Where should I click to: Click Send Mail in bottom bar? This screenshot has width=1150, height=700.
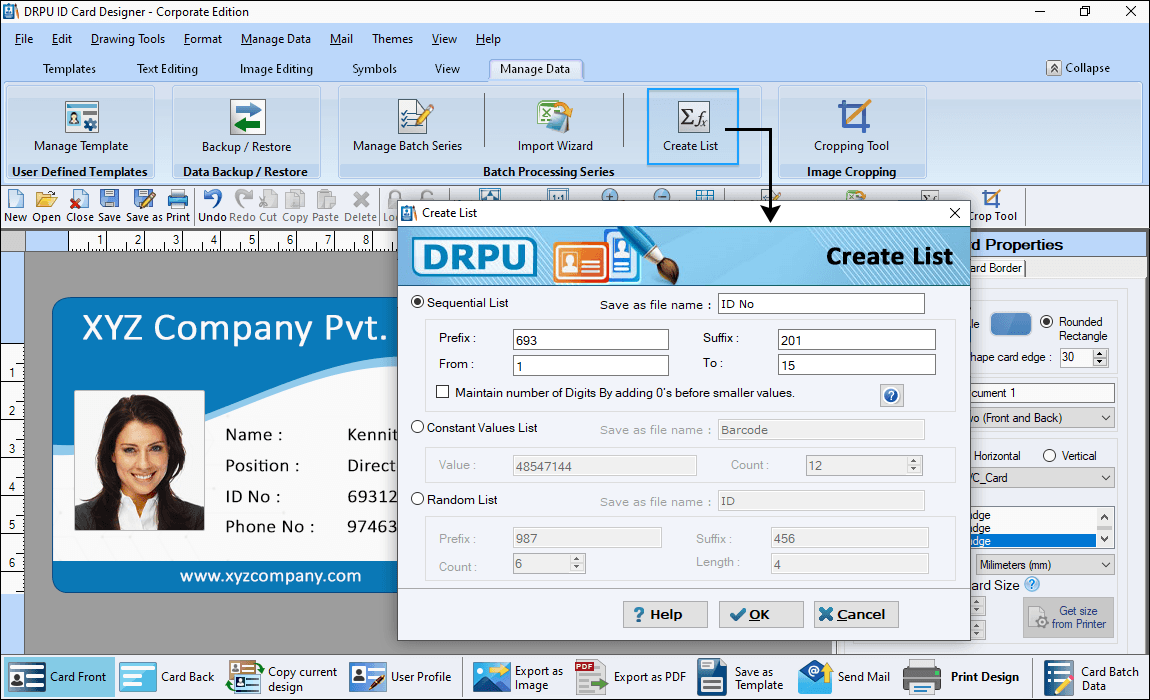click(843, 677)
